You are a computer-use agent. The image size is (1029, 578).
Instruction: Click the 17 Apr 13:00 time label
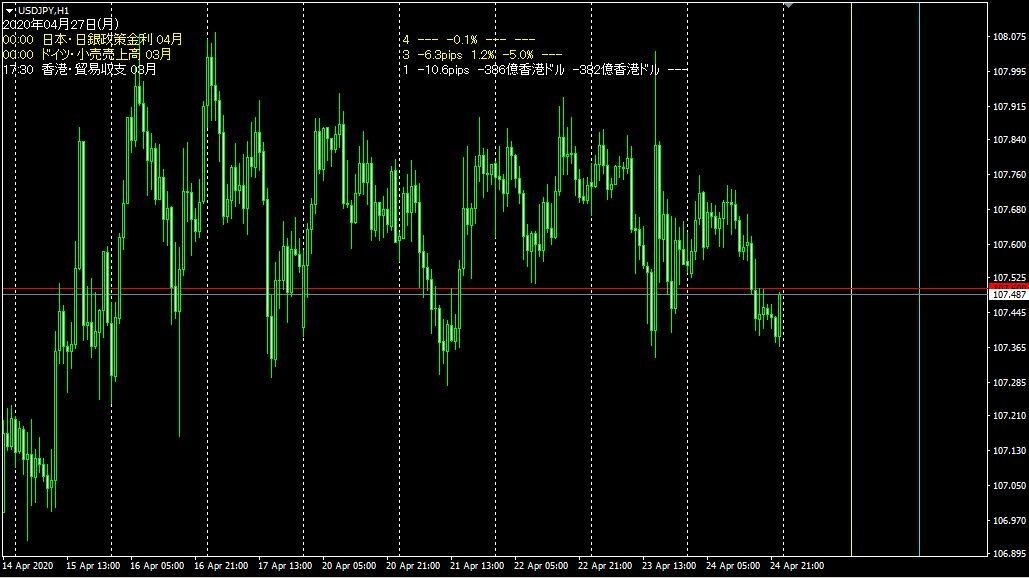tap(285, 566)
